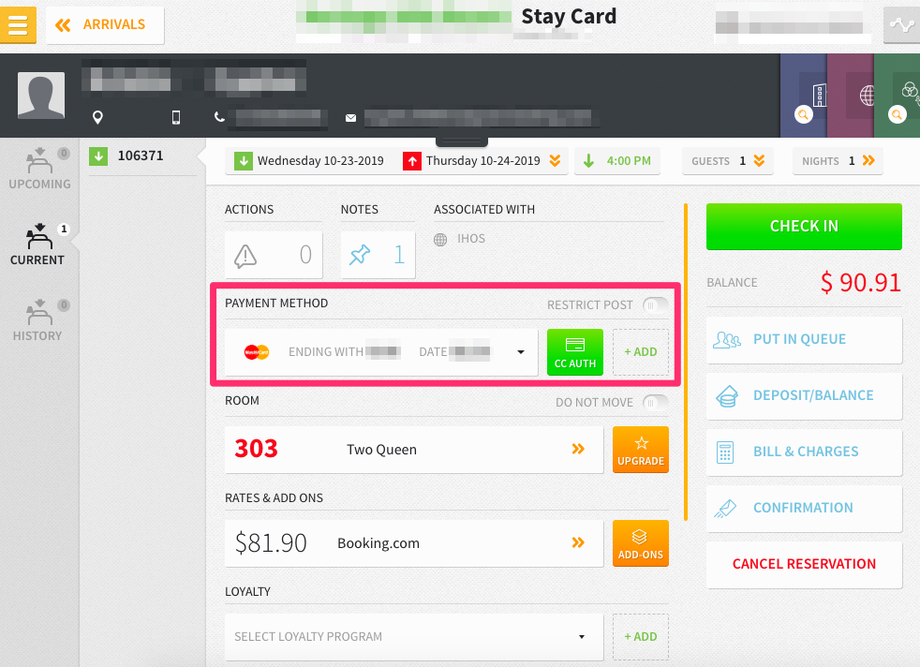Open the Select Loyalty Program dropdown
The image size is (920, 667).
point(414,637)
